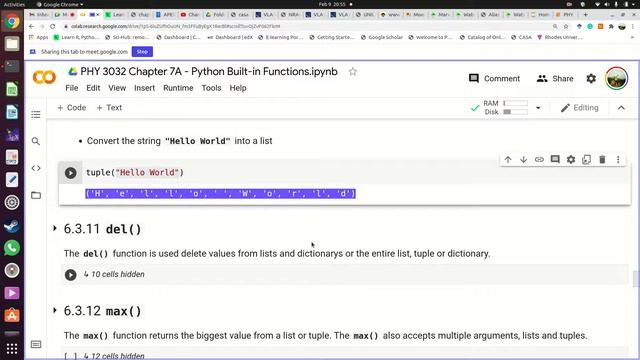640x360 pixels.
Task: Click the page vertical scrollbar thumb
Action: pyautogui.click(x=636, y=279)
